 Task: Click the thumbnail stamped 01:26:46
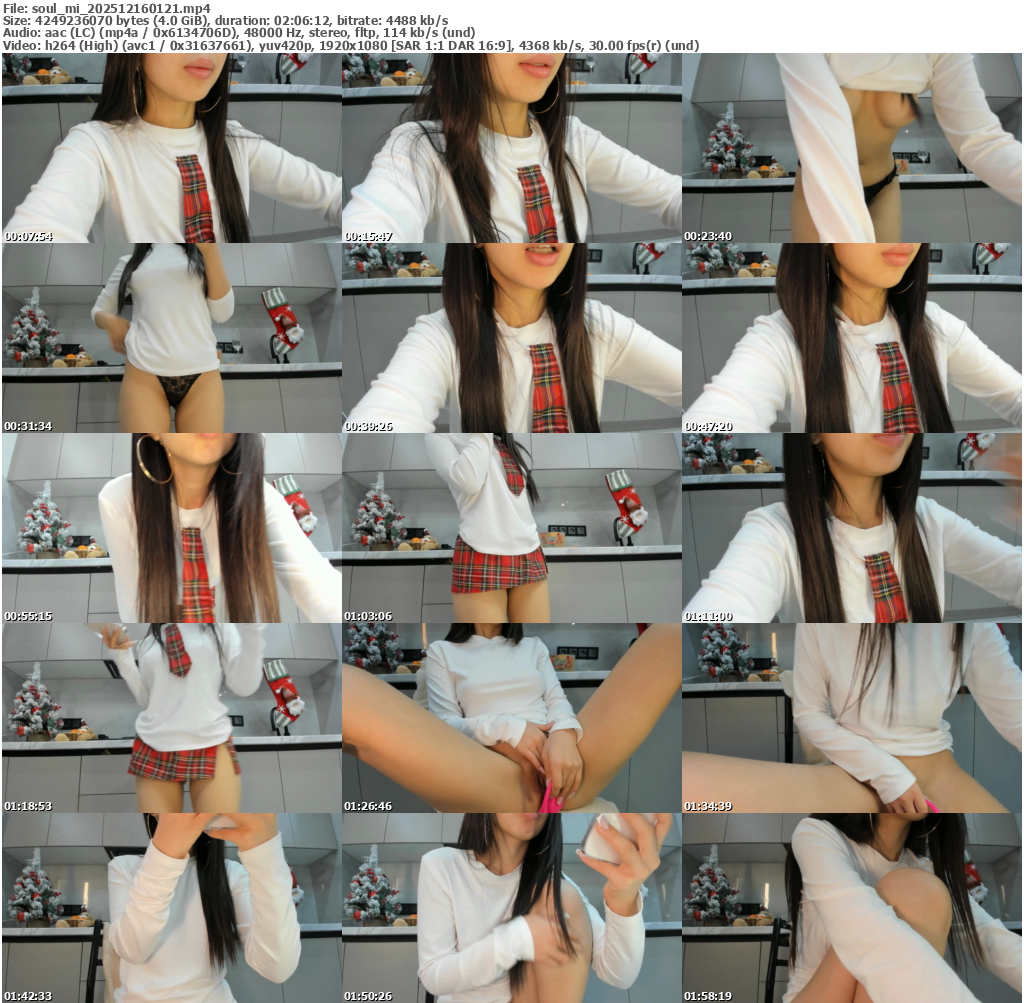tap(511, 718)
